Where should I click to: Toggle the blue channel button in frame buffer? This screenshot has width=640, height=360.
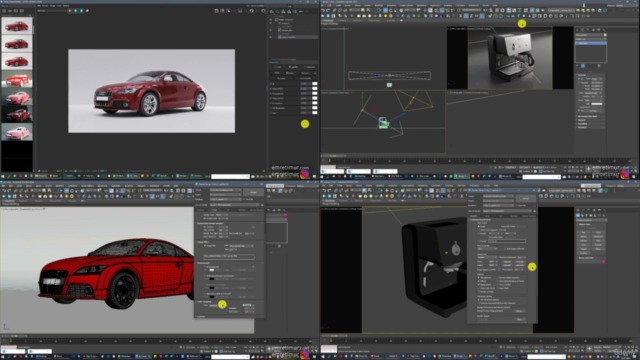pyautogui.click(x=81, y=11)
